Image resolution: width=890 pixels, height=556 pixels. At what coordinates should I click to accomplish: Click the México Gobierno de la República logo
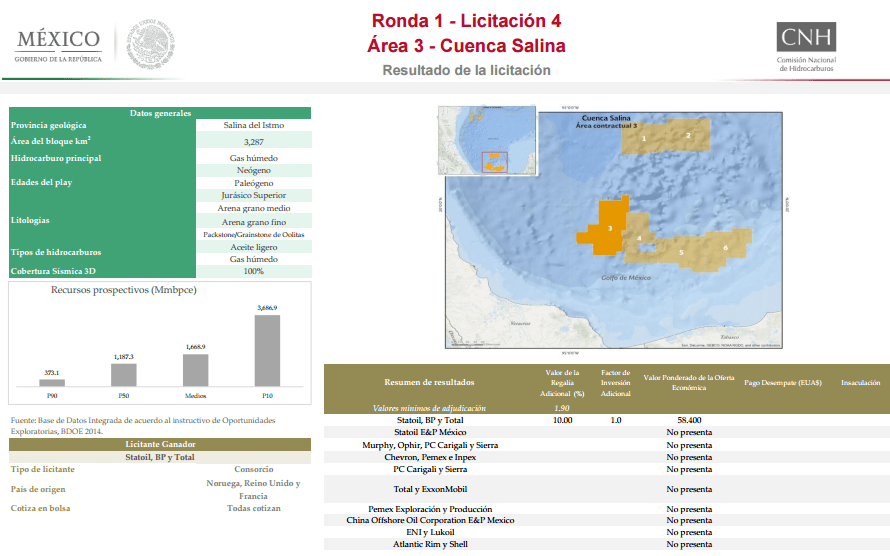(x=58, y=46)
